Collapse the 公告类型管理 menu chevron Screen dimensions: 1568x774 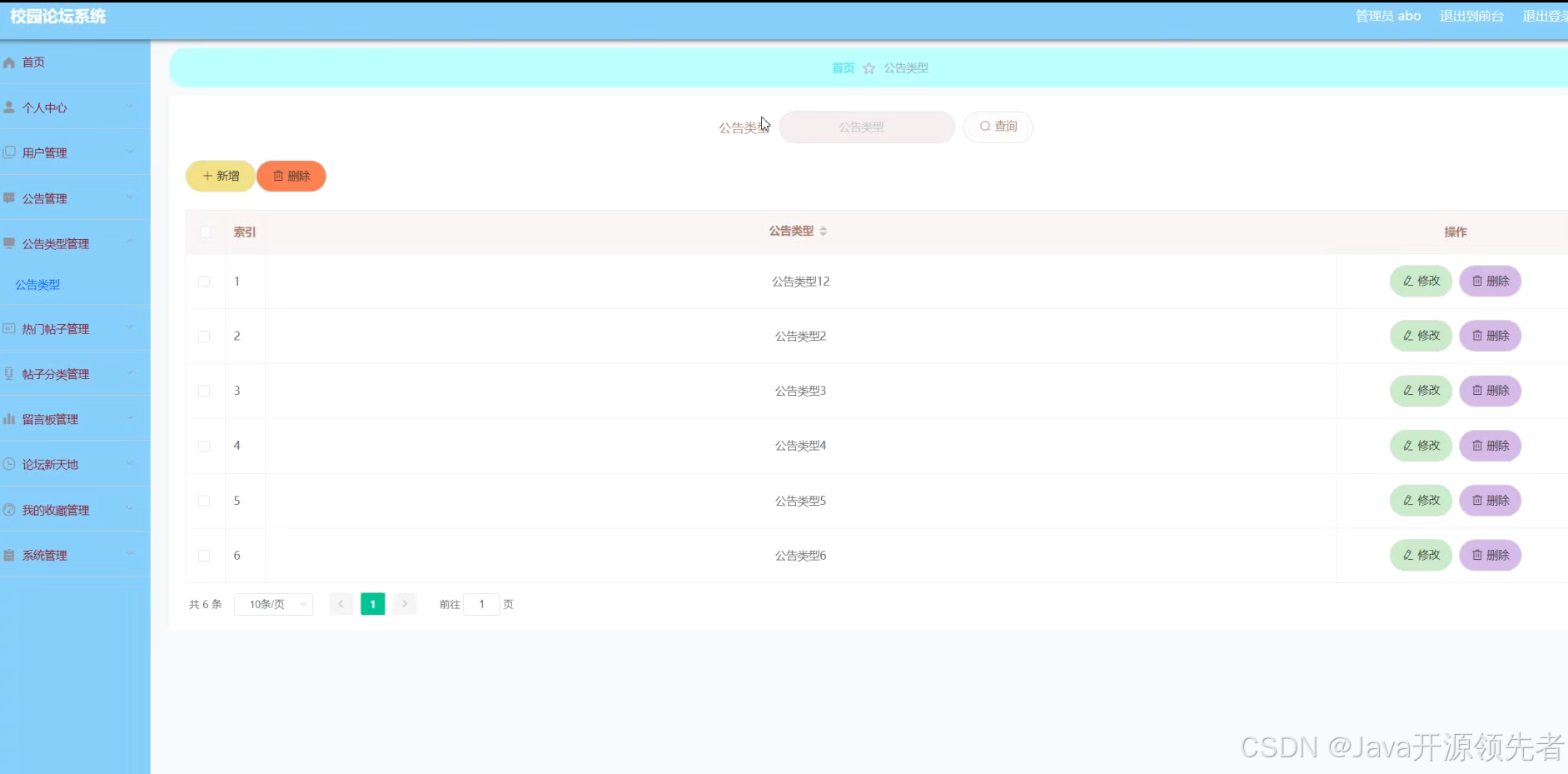click(x=130, y=242)
